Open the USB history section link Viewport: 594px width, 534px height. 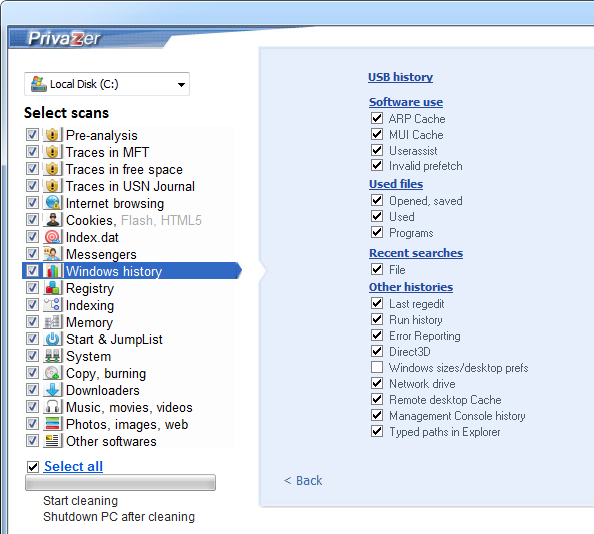pos(400,77)
